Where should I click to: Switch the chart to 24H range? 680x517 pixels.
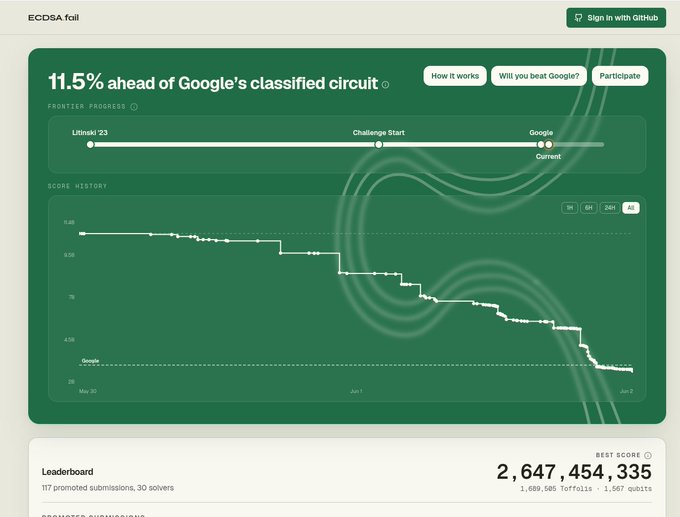click(610, 208)
